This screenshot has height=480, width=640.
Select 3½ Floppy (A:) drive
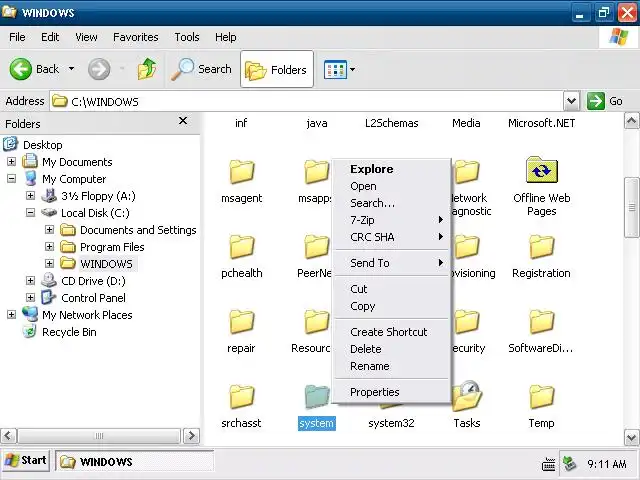(98, 196)
